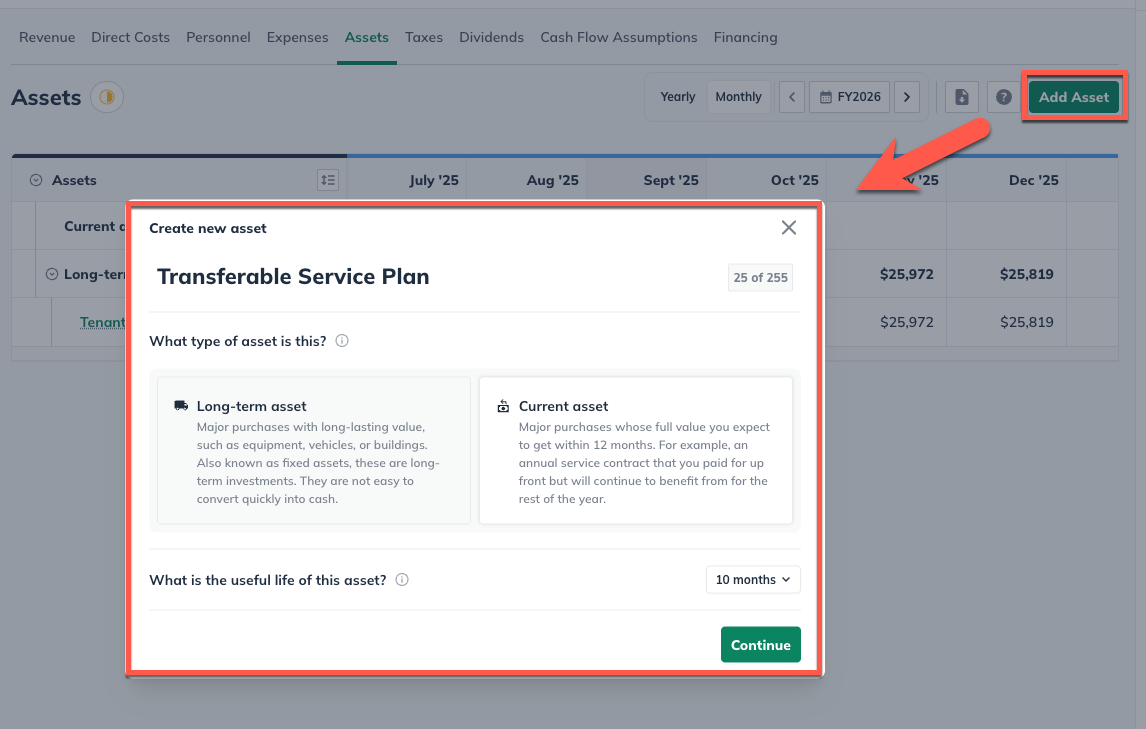Select the Current asset option
Image resolution: width=1146 pixels, height=729 pixels.
636,450
